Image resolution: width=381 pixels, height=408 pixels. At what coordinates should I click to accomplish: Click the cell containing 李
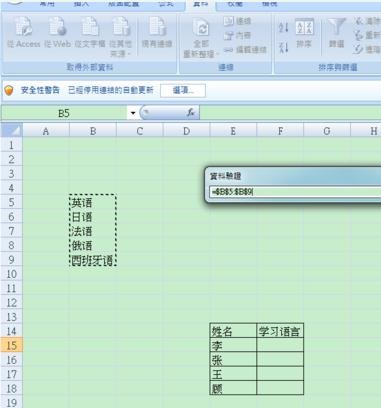tap(233, 345)
